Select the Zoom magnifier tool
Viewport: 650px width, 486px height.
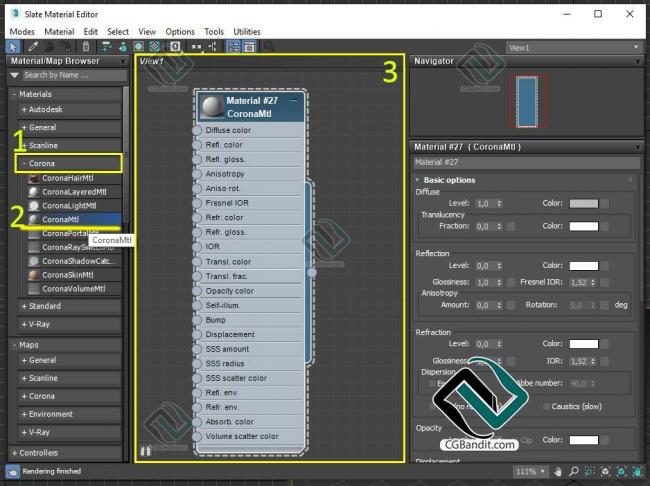tap(574, 471)
